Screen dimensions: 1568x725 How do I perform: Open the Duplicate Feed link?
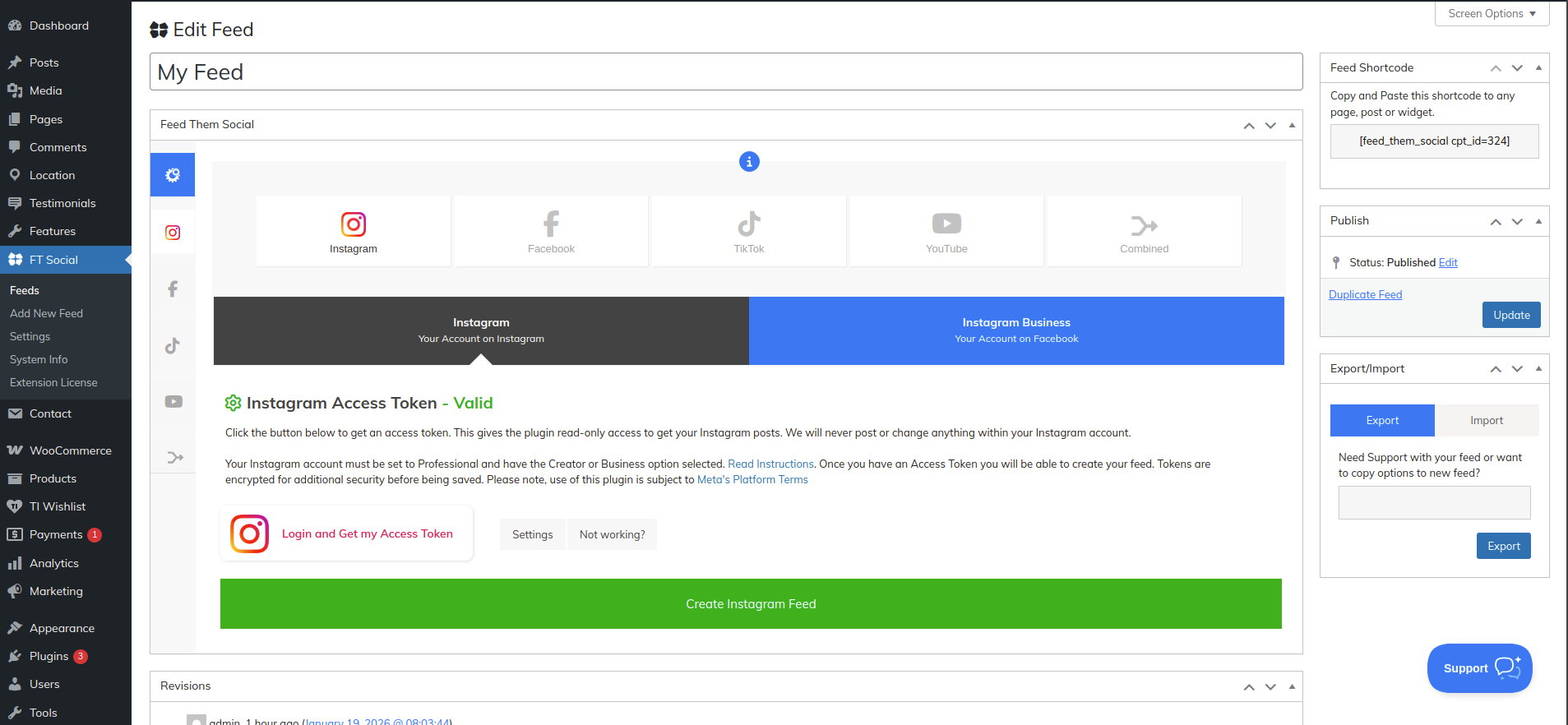(1365, 294)
